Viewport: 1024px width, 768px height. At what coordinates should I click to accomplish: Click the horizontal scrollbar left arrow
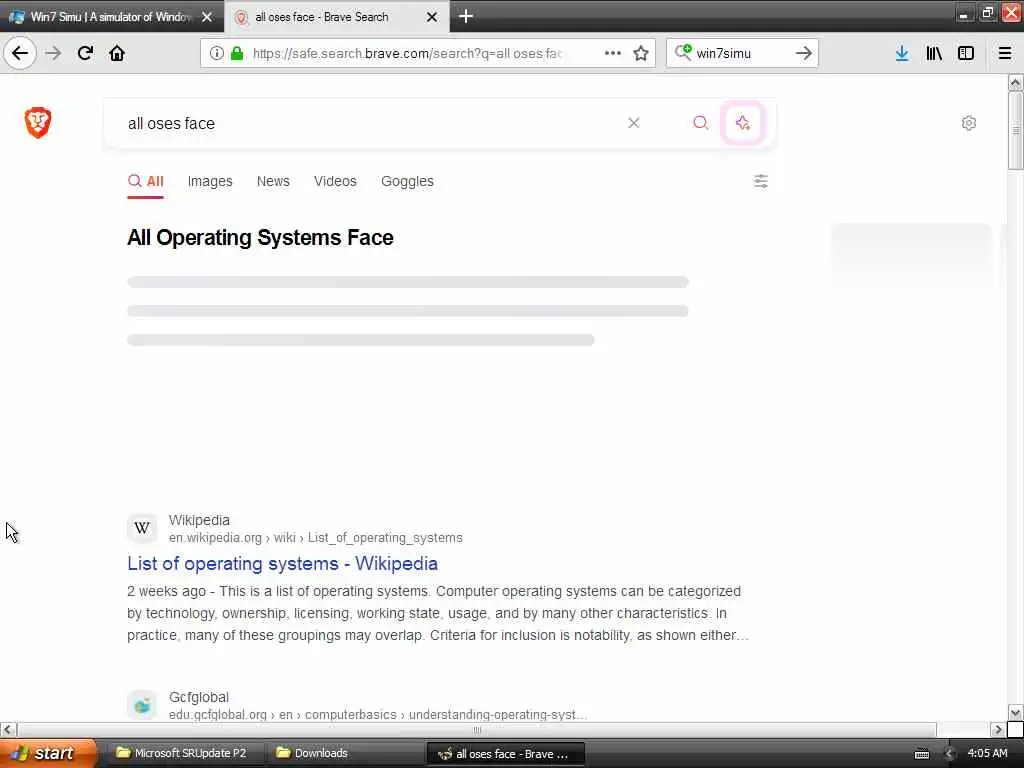click(7, 729)
